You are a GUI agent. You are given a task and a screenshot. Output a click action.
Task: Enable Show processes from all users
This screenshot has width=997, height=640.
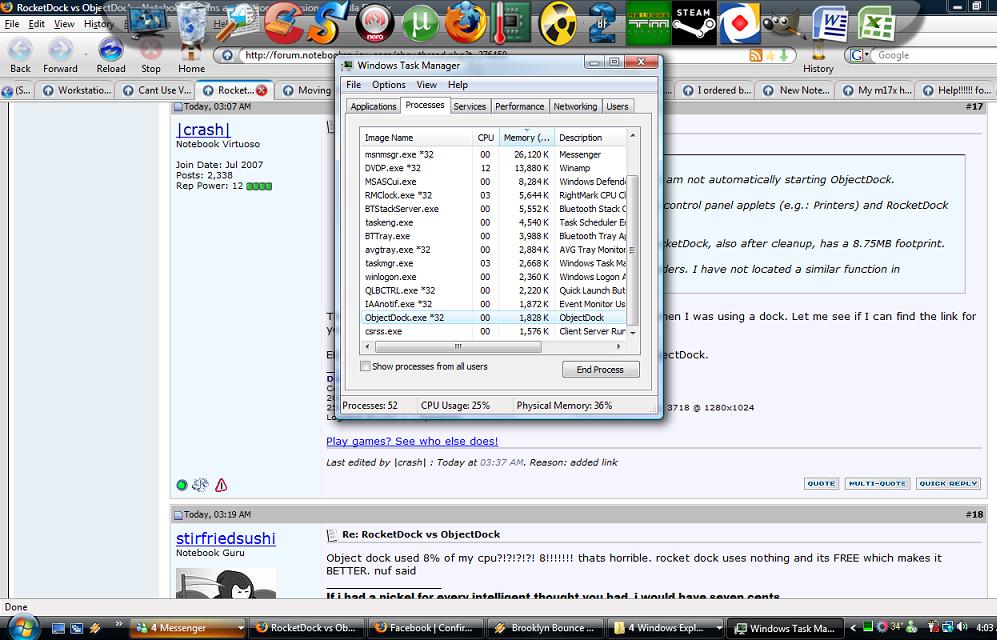pyautogui.click(x=366, y=366)
